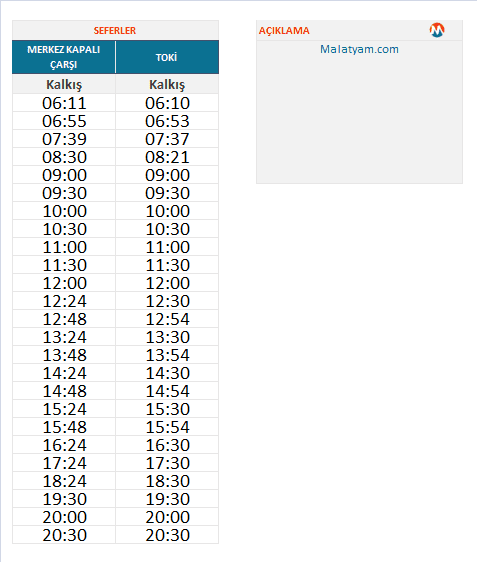477x562 pixels.
Task: Click the 15:54 TOKİ departure cell
Action: 167,427
